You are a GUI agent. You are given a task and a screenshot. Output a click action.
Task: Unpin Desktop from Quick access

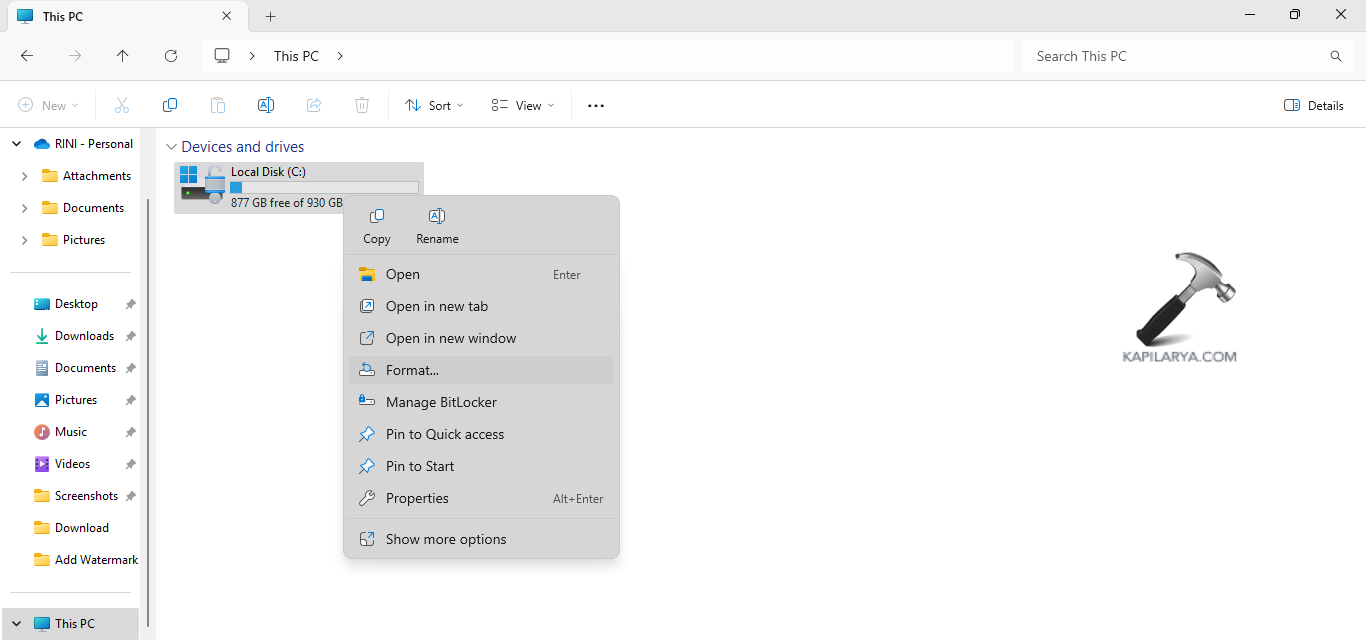coord(130,304)
